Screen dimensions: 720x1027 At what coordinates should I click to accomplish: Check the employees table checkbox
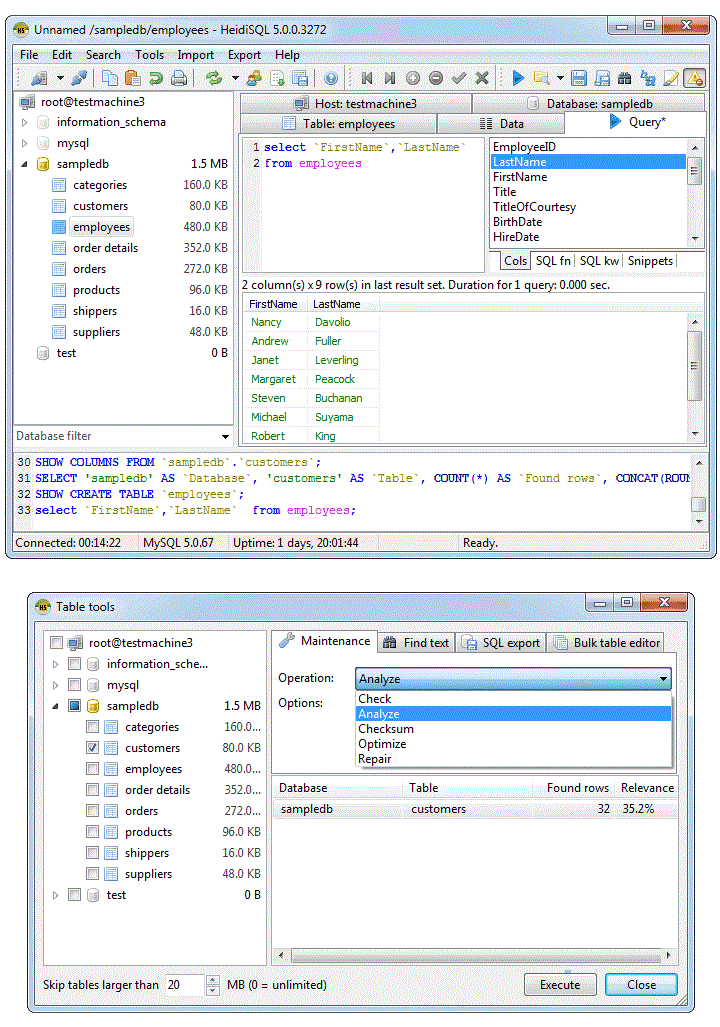pyautogui.click(x=93, y=769)
